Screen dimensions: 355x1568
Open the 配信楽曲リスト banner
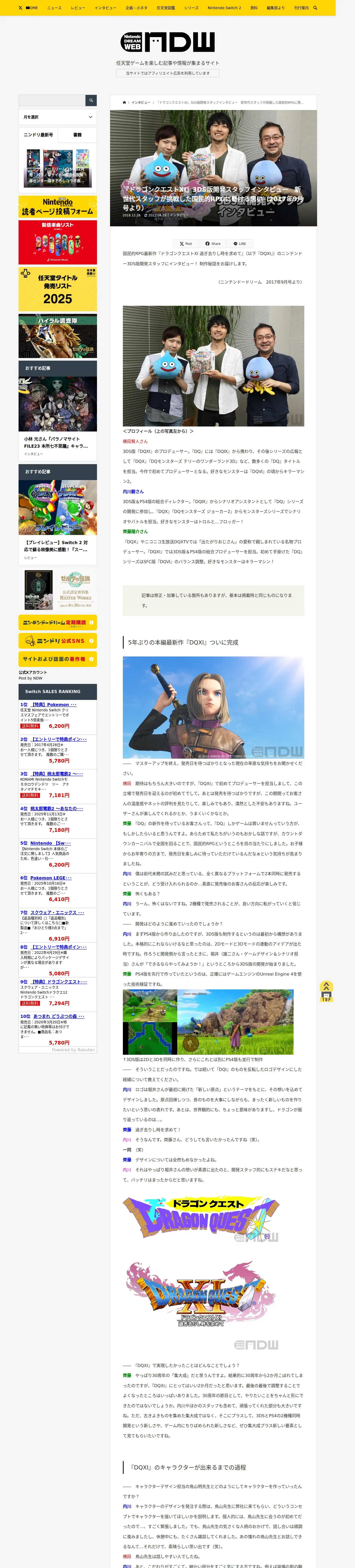click(x=58, y=242)
